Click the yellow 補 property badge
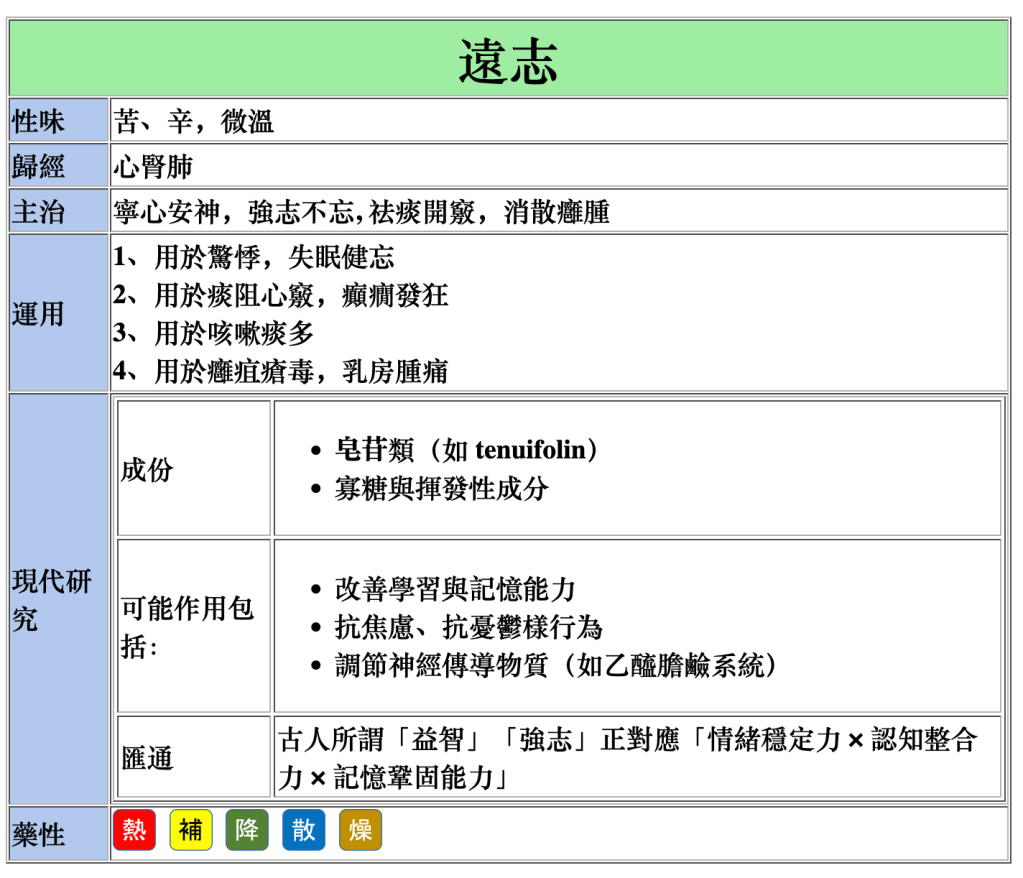This screenshot has height=878, width=1023. tap(191, 830)
